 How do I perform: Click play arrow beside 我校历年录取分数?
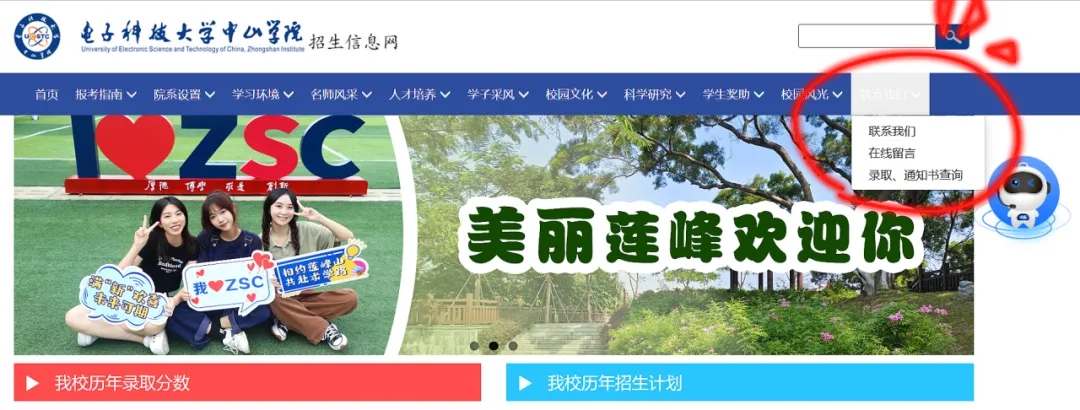tap(32, 384)
